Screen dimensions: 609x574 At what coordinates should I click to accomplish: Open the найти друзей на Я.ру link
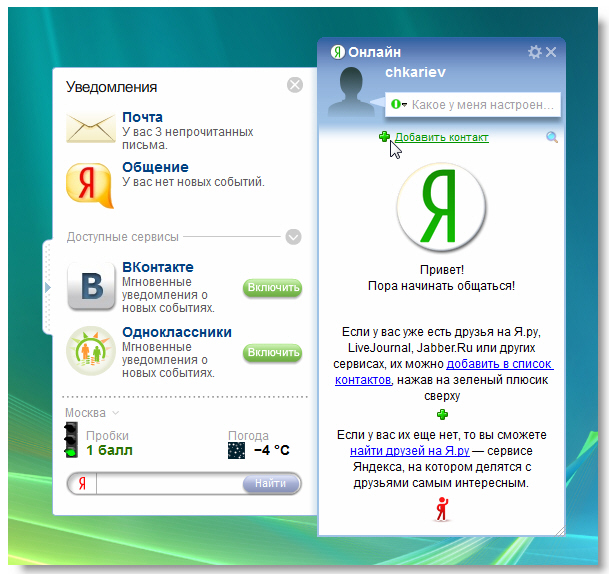click(410, 451)
